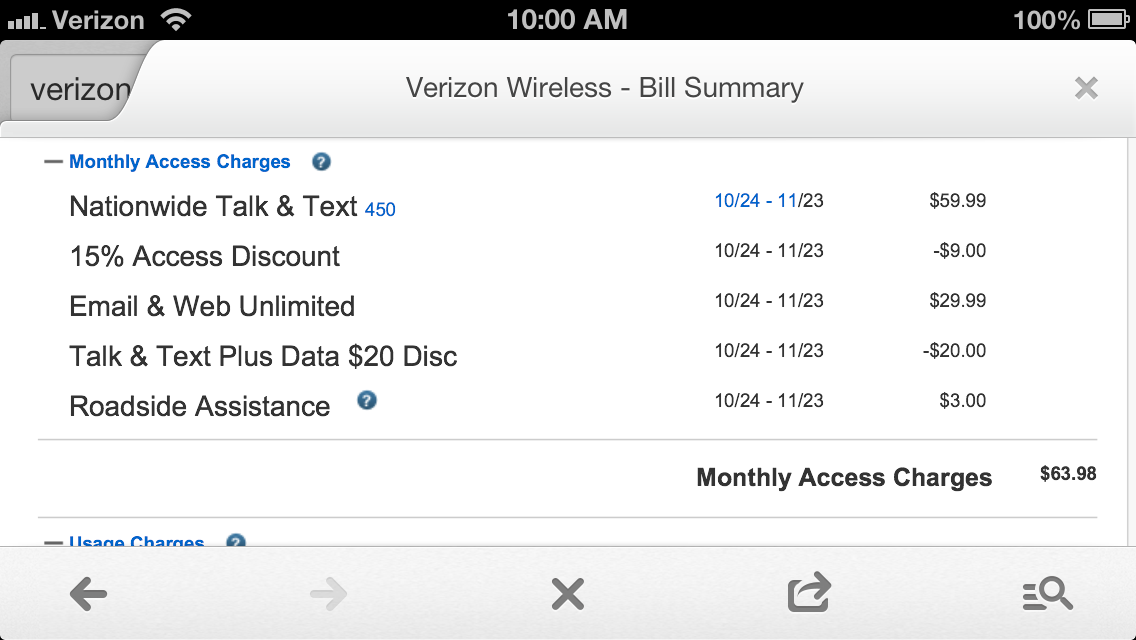The image size is (1136, 640).
Task: Close the Bill Summary tab with the X
Action: tap(1086, 88)
